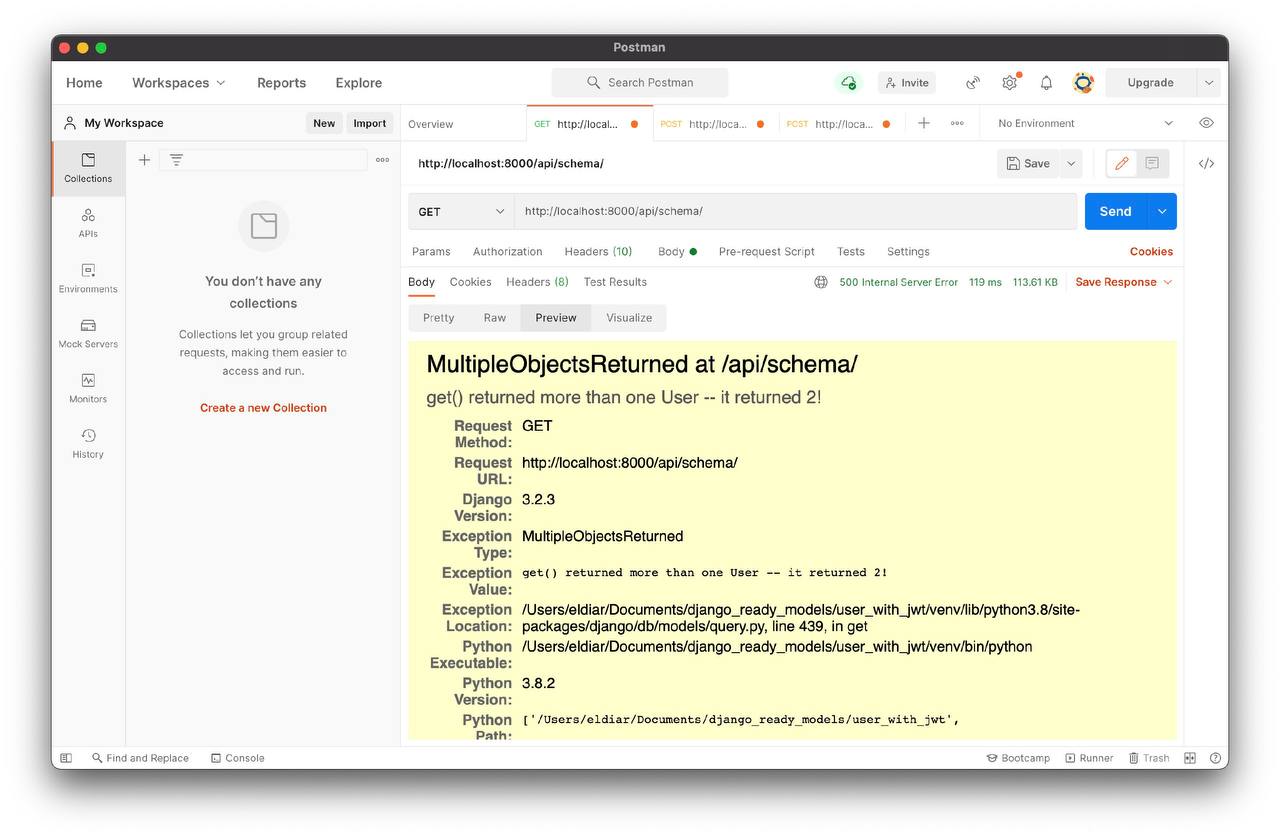This screenshot has height=837, width=1280.
Task: Open the APIs sidebar panel
Action: coord(88,223)
